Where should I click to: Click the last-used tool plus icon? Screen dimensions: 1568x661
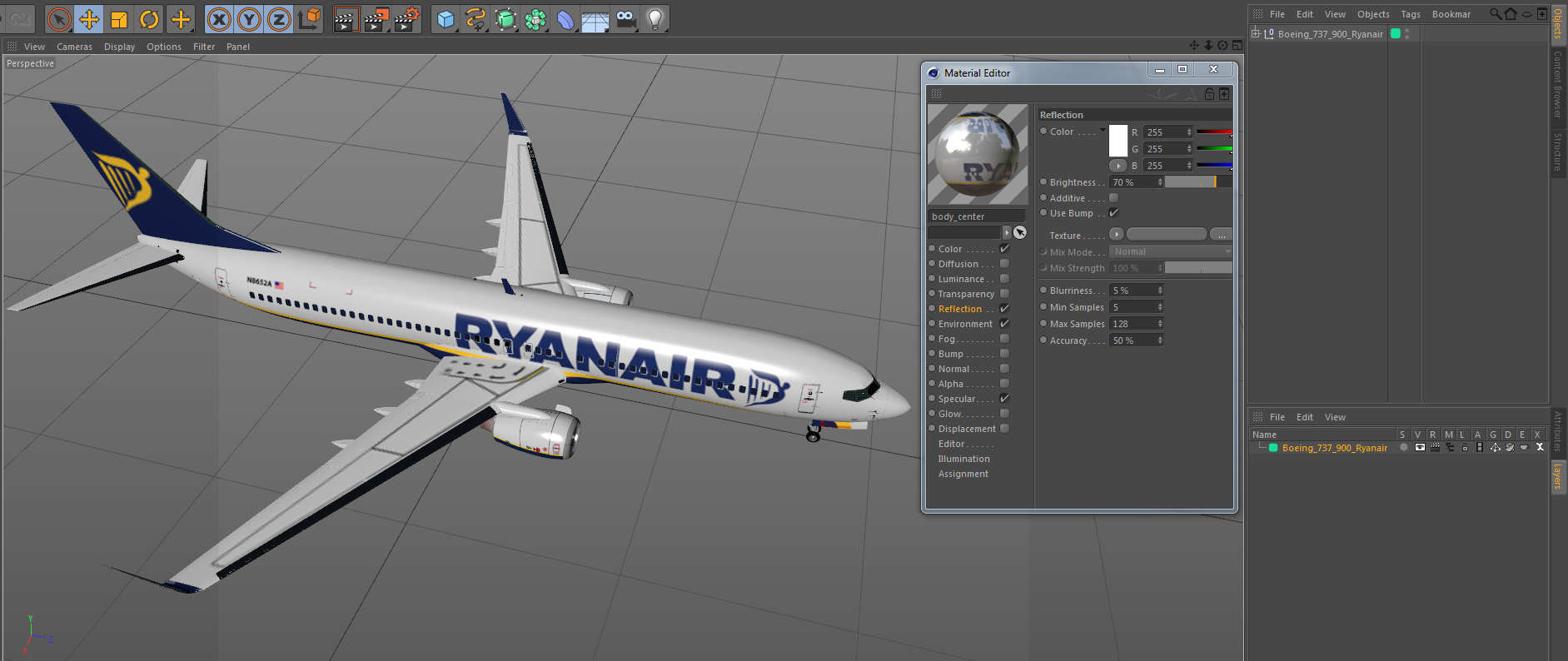pyautogui.click(x=180, y=19)
